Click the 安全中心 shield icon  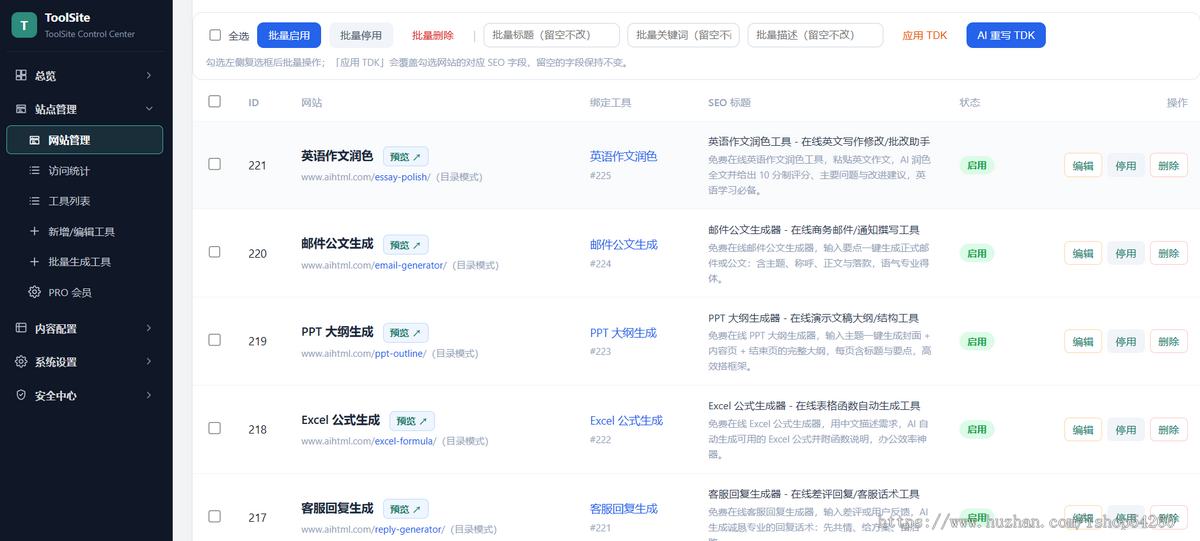pyautogui.click(x=21, y=395)
